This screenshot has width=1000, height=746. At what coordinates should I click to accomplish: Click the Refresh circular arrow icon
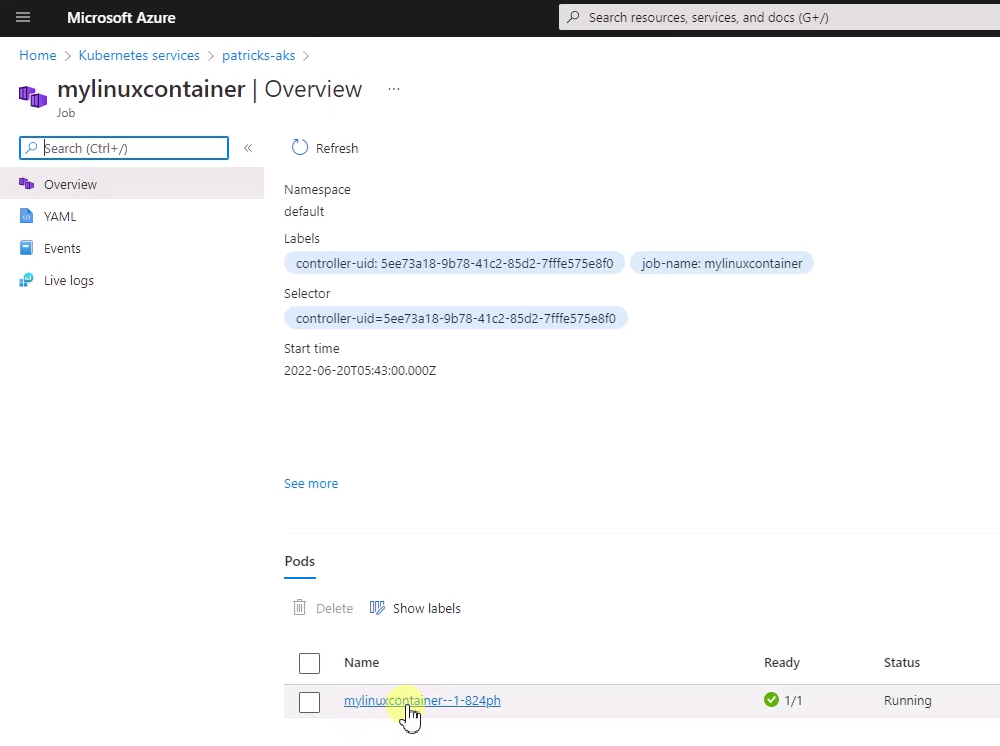(x=300, y=148)
